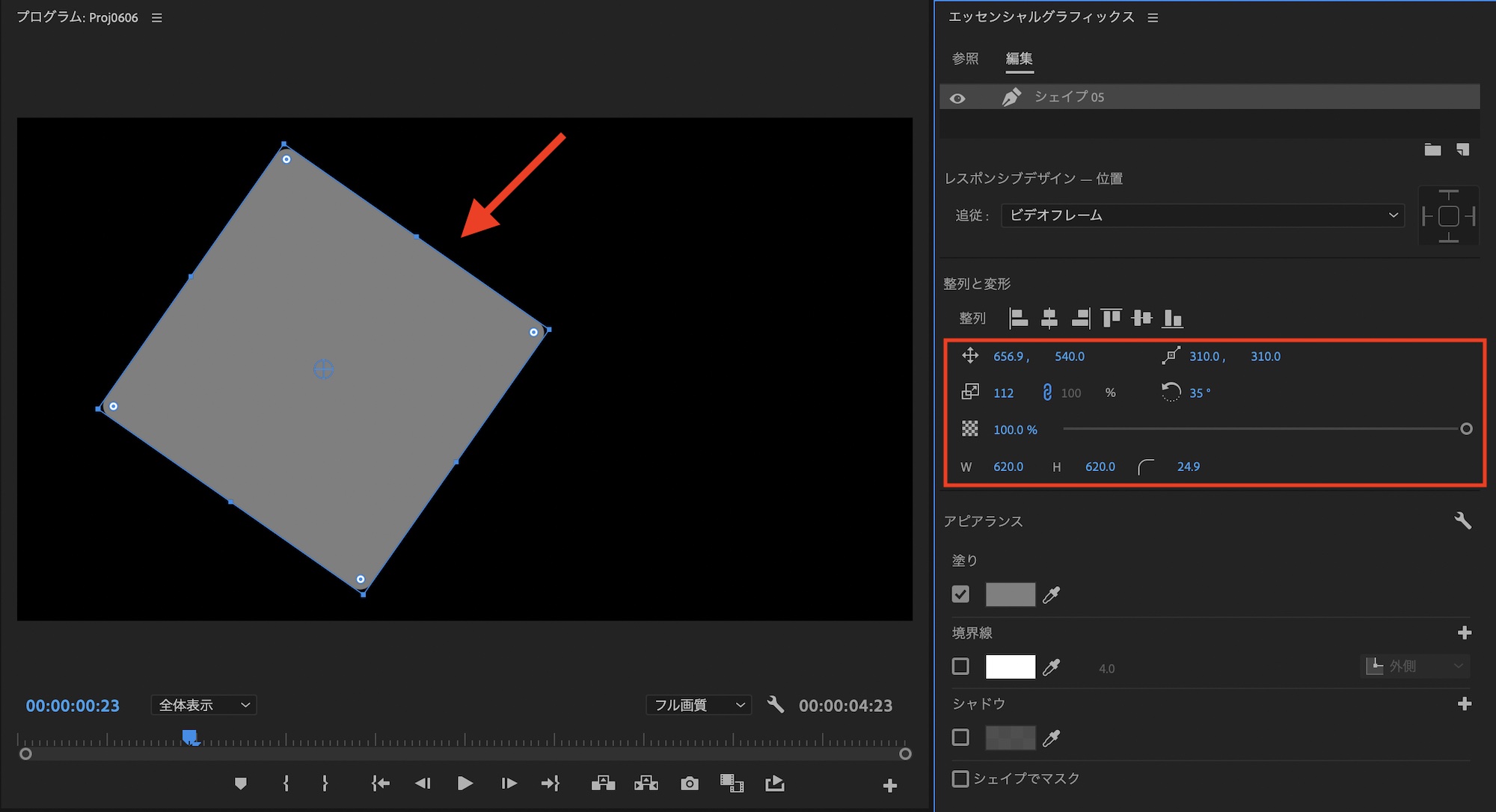Click the gray fill color swatch
The height and width of the screenshot is (812, 1496).
click(1010, 594)
